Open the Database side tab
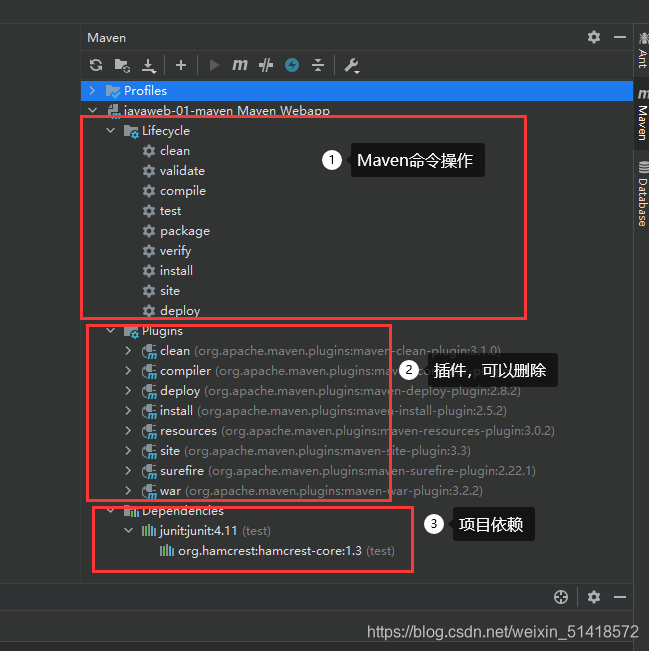 tap(643, 194)
